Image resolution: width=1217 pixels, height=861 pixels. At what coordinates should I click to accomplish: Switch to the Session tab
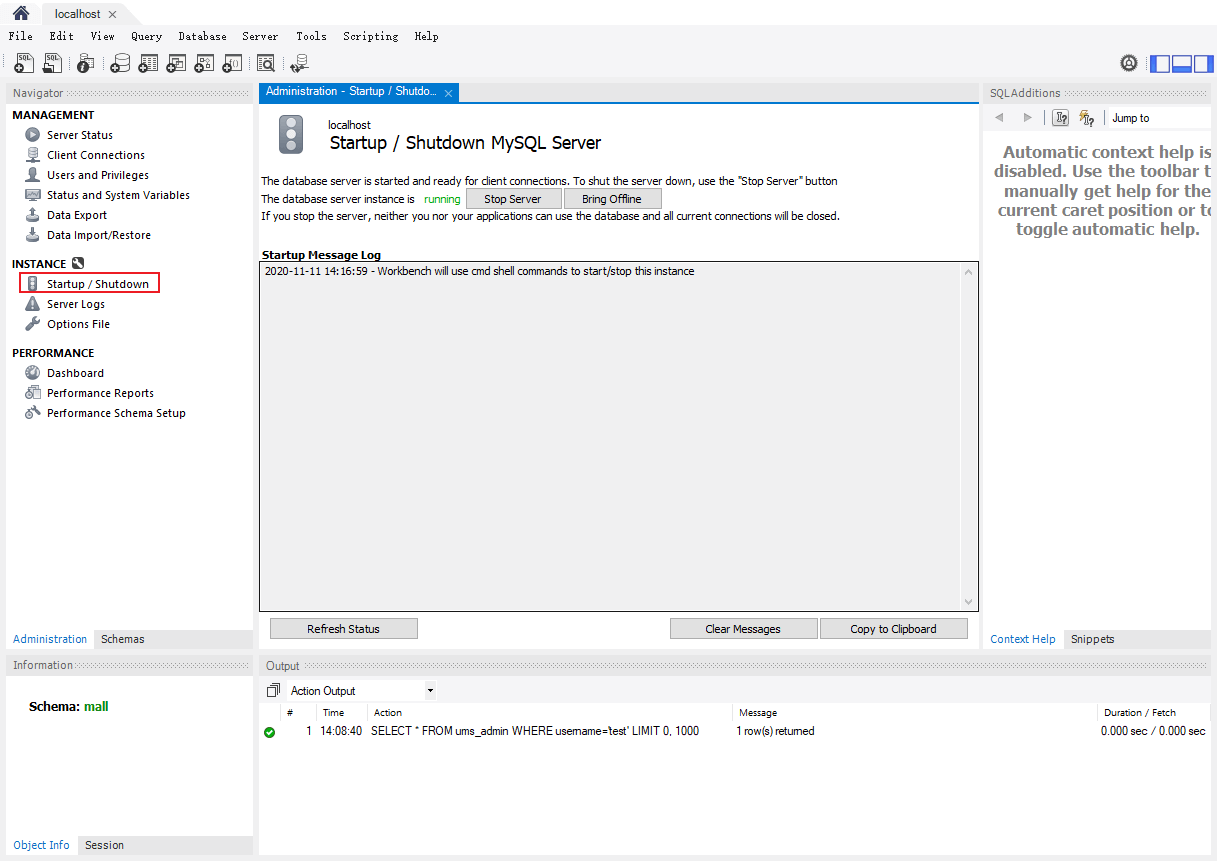(104, 845)
